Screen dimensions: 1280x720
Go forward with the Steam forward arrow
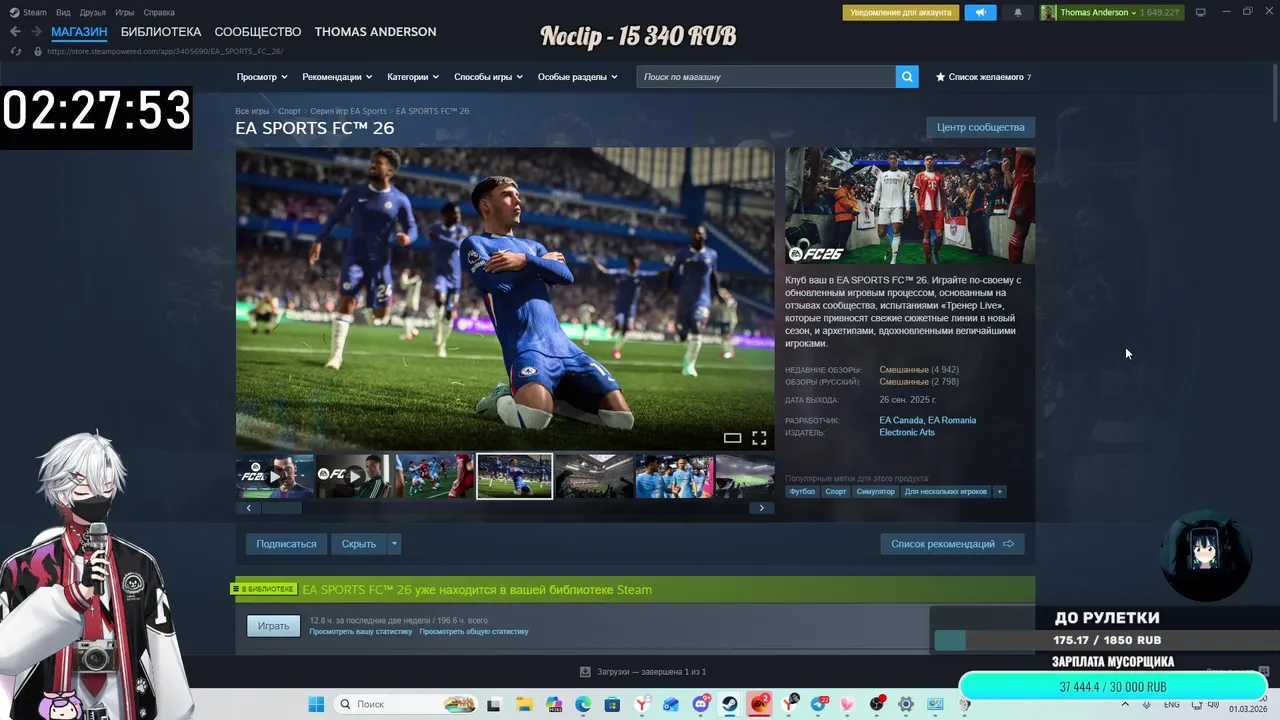pyautogui.click(x=36, y=32)
